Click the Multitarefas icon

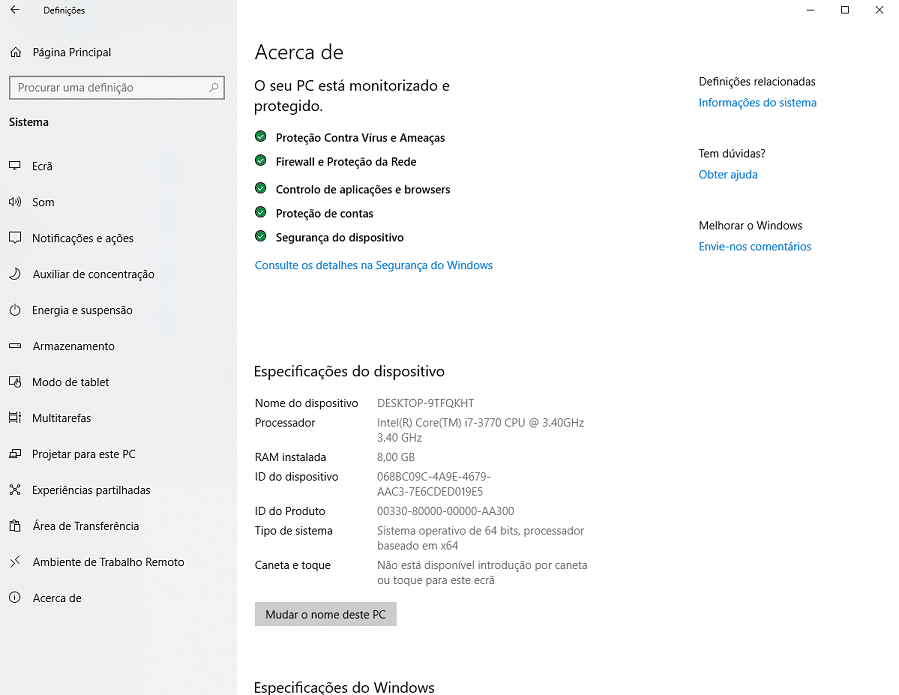click(15, 418)
